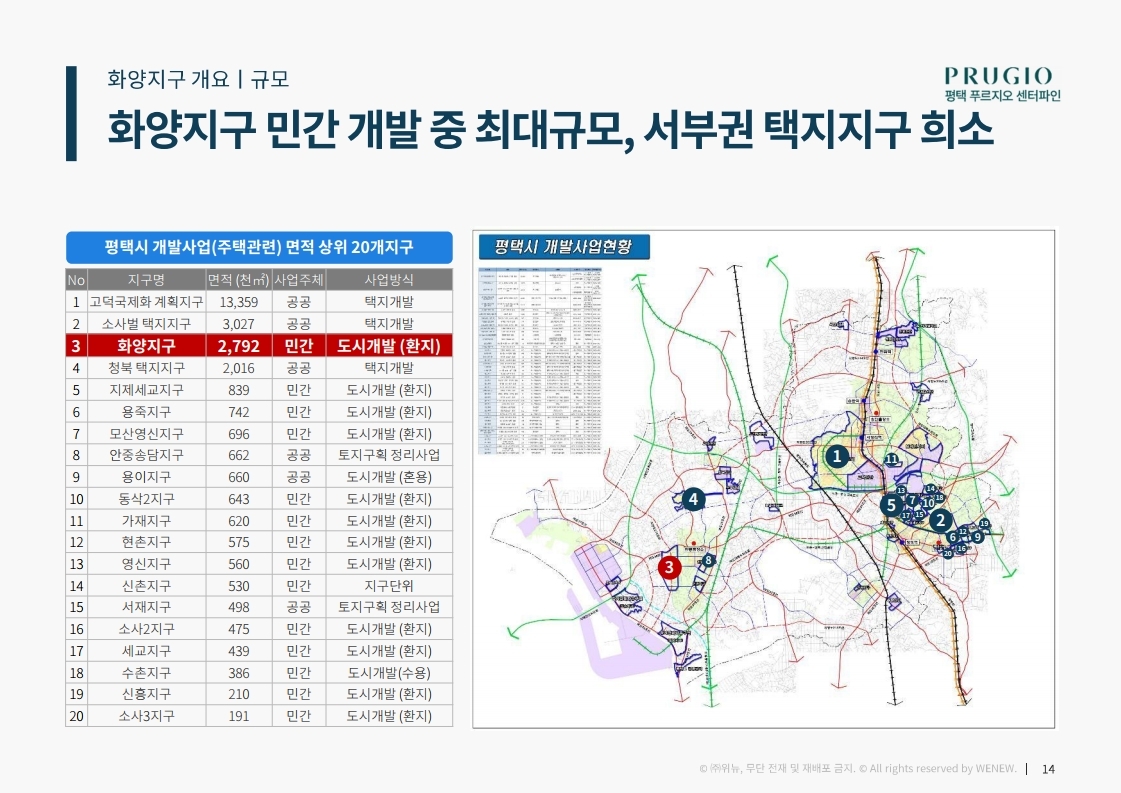This screenshot has width=1121, height=793.
Task: Click the area value '3,027'
Action: 239,324
